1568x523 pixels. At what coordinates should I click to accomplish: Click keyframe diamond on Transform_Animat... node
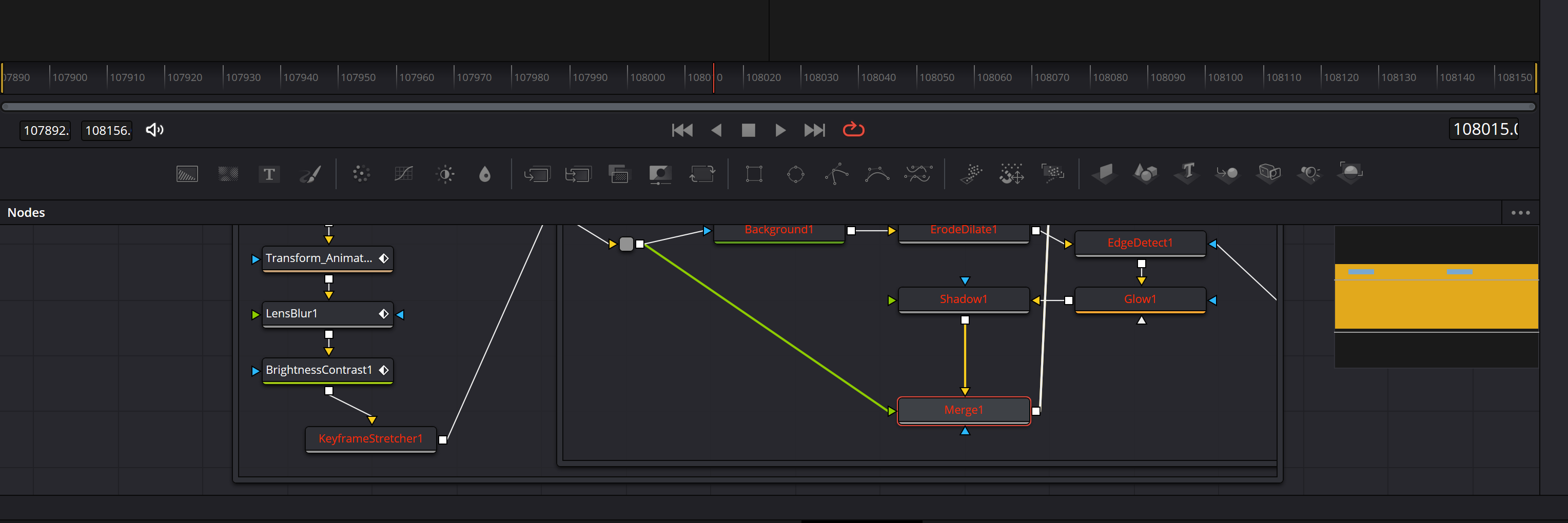click(x=383, y=258)
